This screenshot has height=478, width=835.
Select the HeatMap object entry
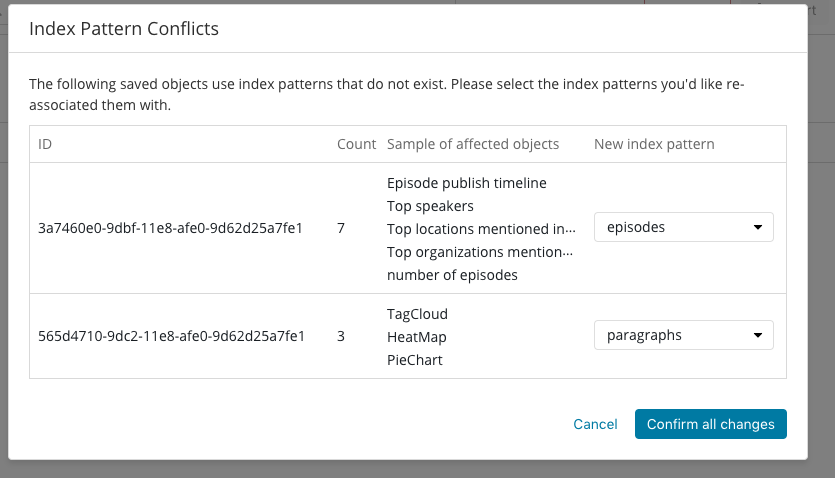click(416, 336)
